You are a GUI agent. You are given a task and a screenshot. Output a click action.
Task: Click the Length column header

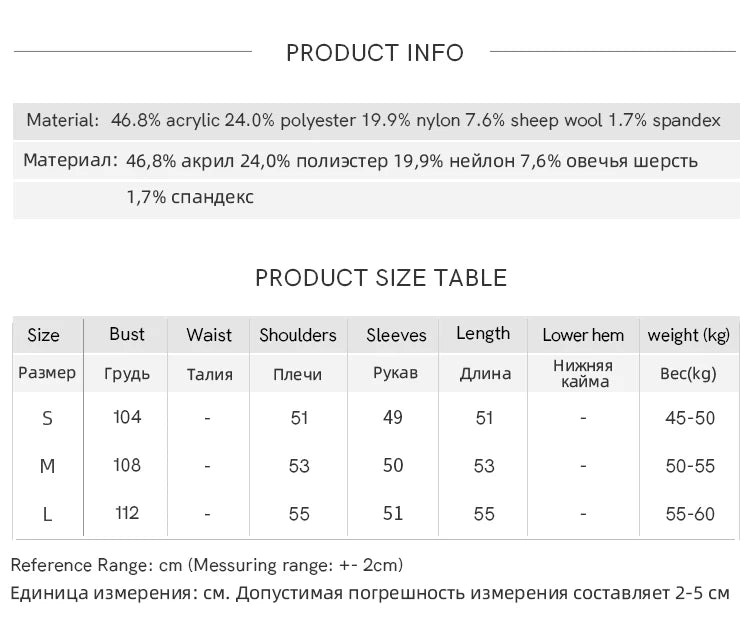pyautogui.click(x=483, y=334)
